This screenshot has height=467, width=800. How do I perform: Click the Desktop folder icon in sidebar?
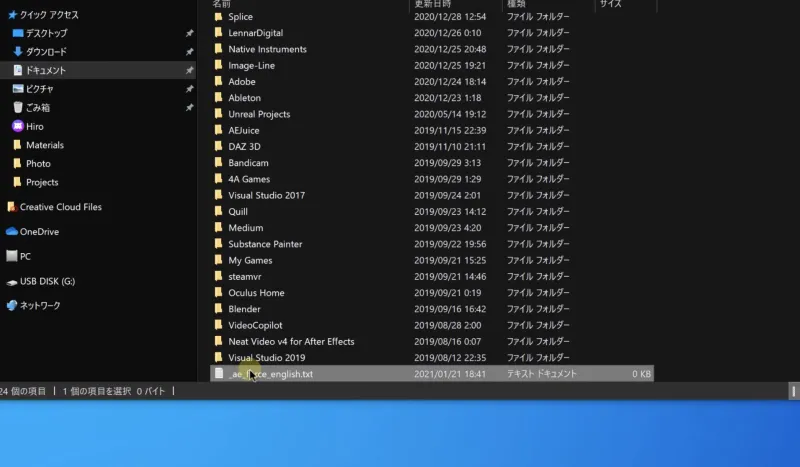pos(18,33)
